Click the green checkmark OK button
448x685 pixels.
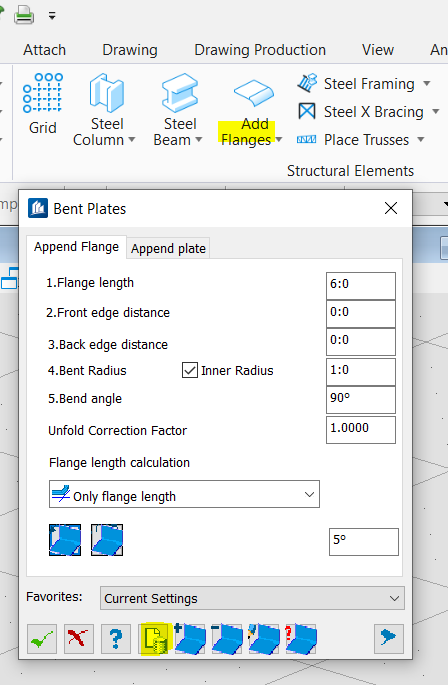coord(42,639)
